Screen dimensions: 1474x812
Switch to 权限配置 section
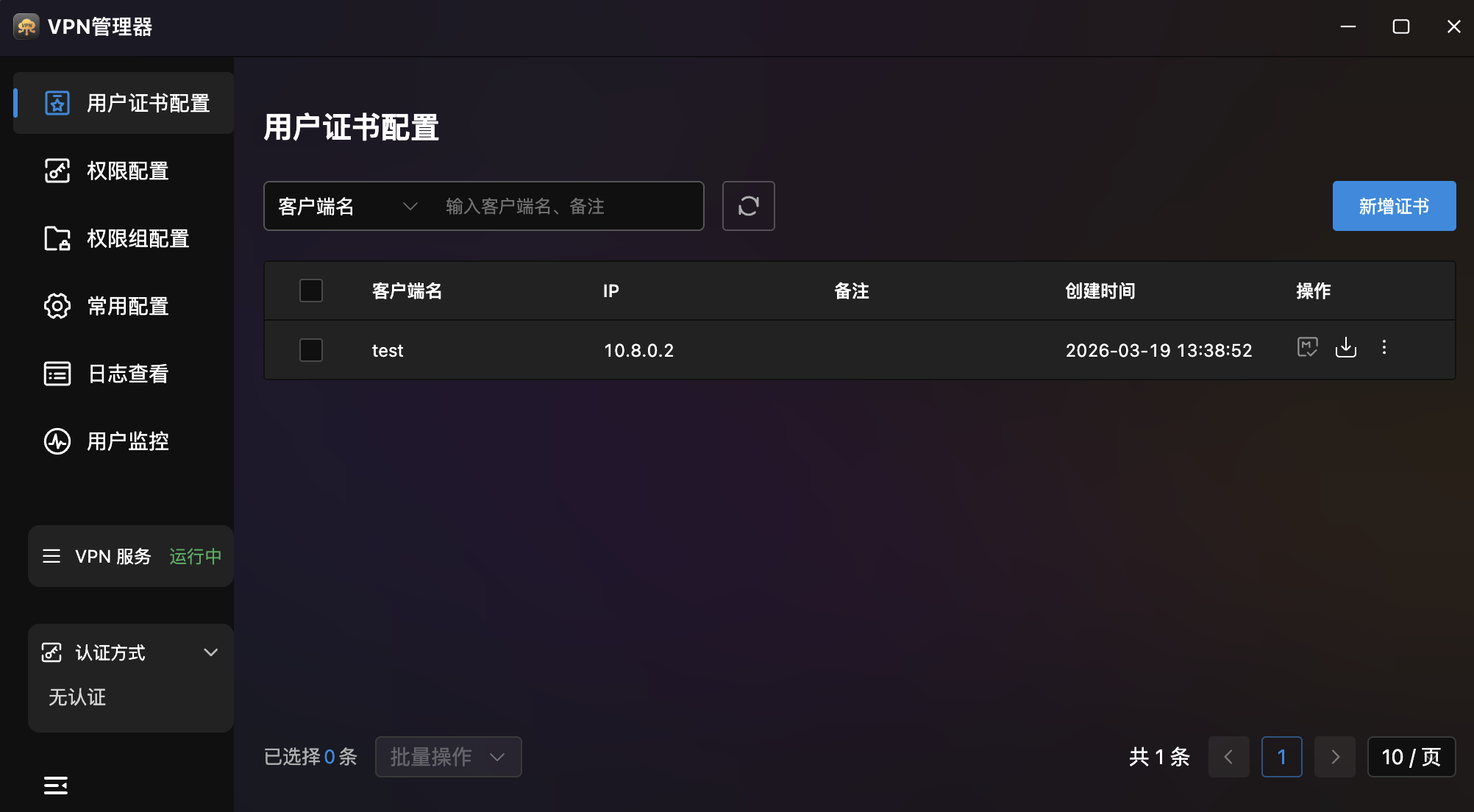click(x=124, y=171)
